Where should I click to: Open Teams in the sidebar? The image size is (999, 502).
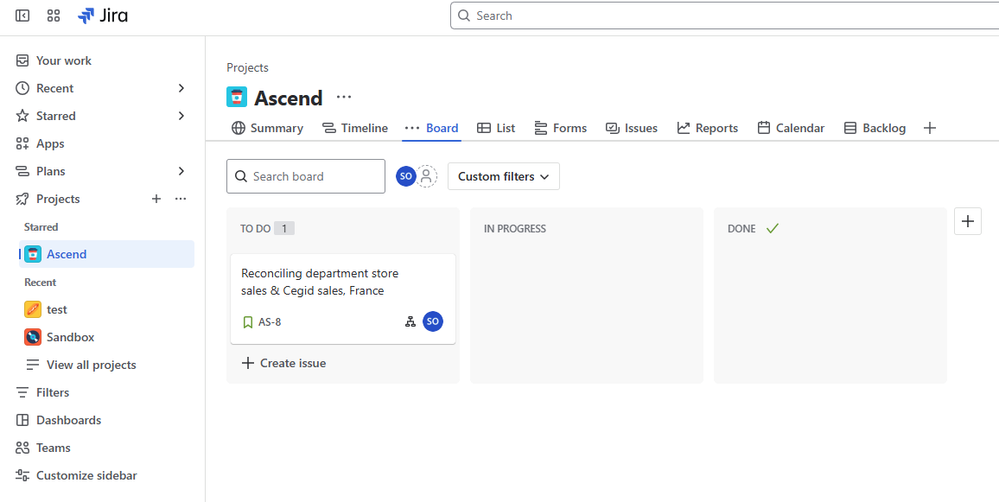point(53,448)
